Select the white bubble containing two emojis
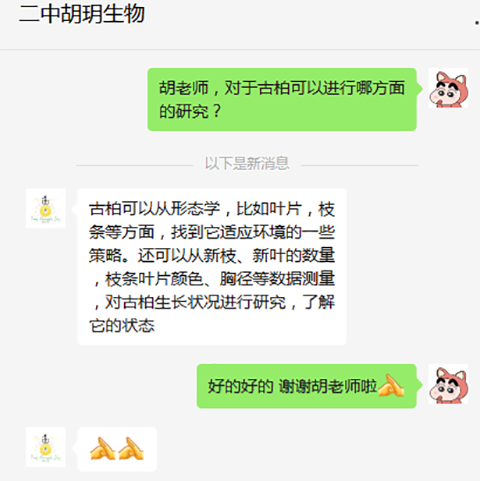This screenshot has height=481, width=480. pyautogui.click(x=117, y=449)
